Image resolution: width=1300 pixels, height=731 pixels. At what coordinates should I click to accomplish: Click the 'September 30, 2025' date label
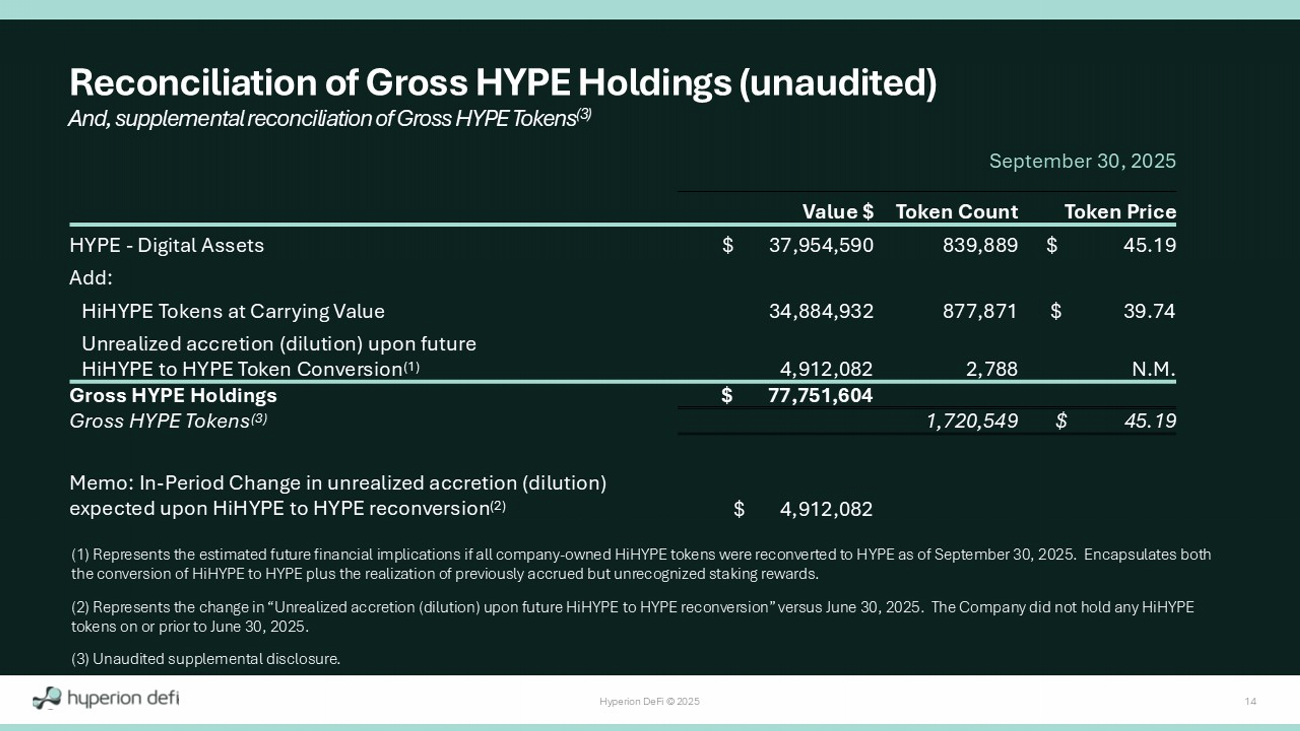tap(1082, 161)
